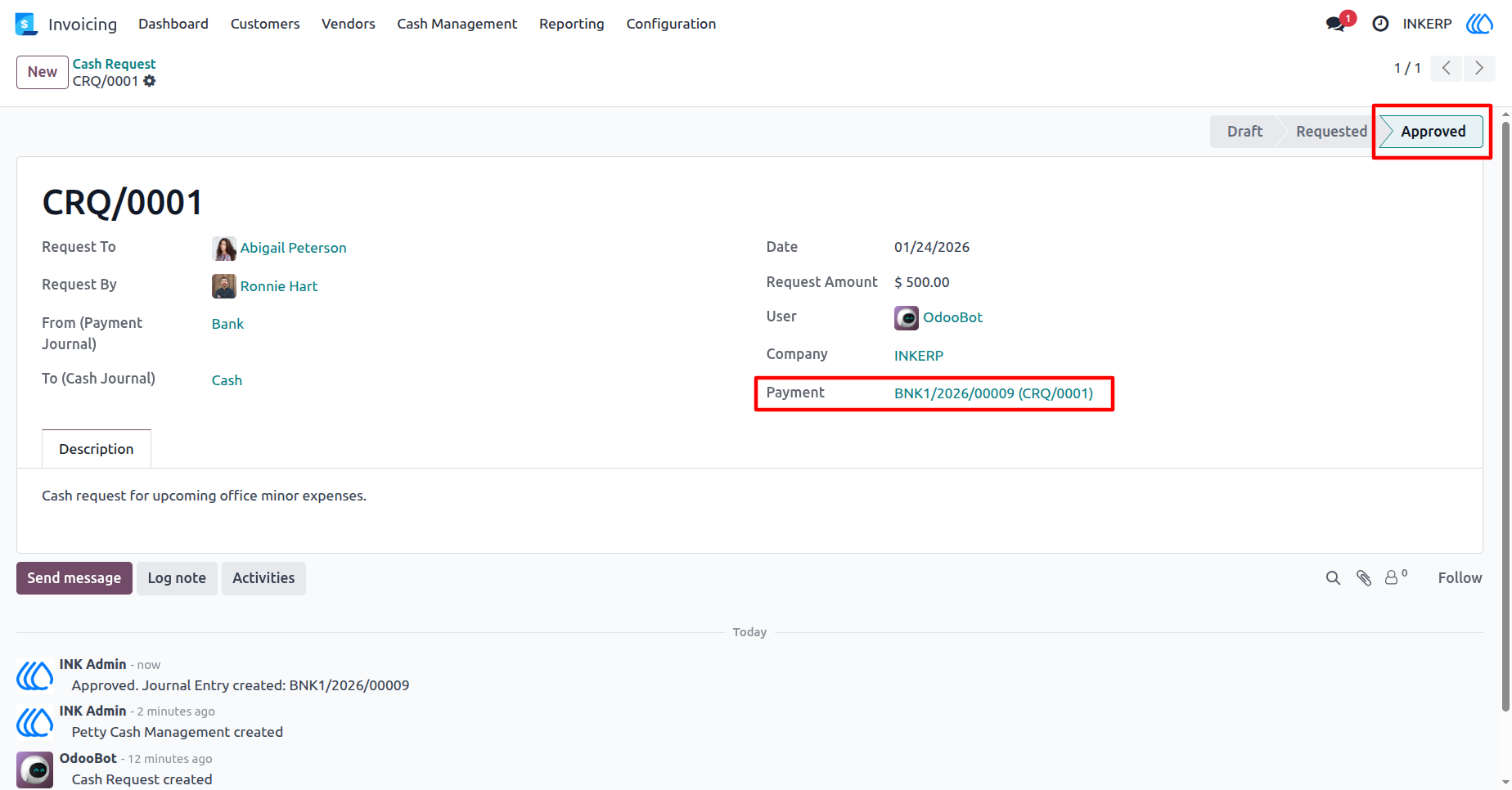Click the Log note button
The height and width of the screenshot is (790, 1512).
click(x=177, y=578)
